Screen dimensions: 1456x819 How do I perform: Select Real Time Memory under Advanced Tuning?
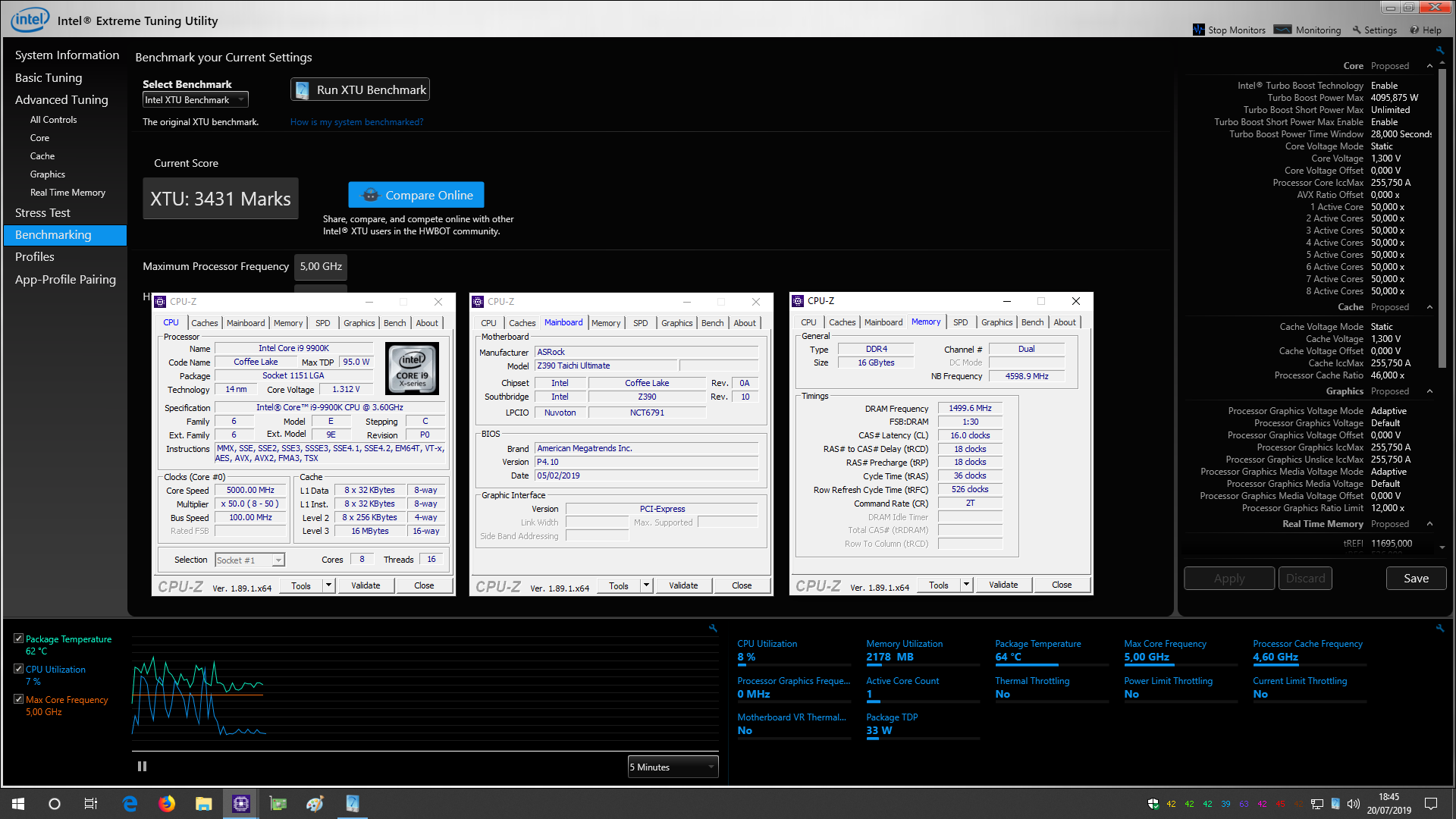click(x=67, y=193)
